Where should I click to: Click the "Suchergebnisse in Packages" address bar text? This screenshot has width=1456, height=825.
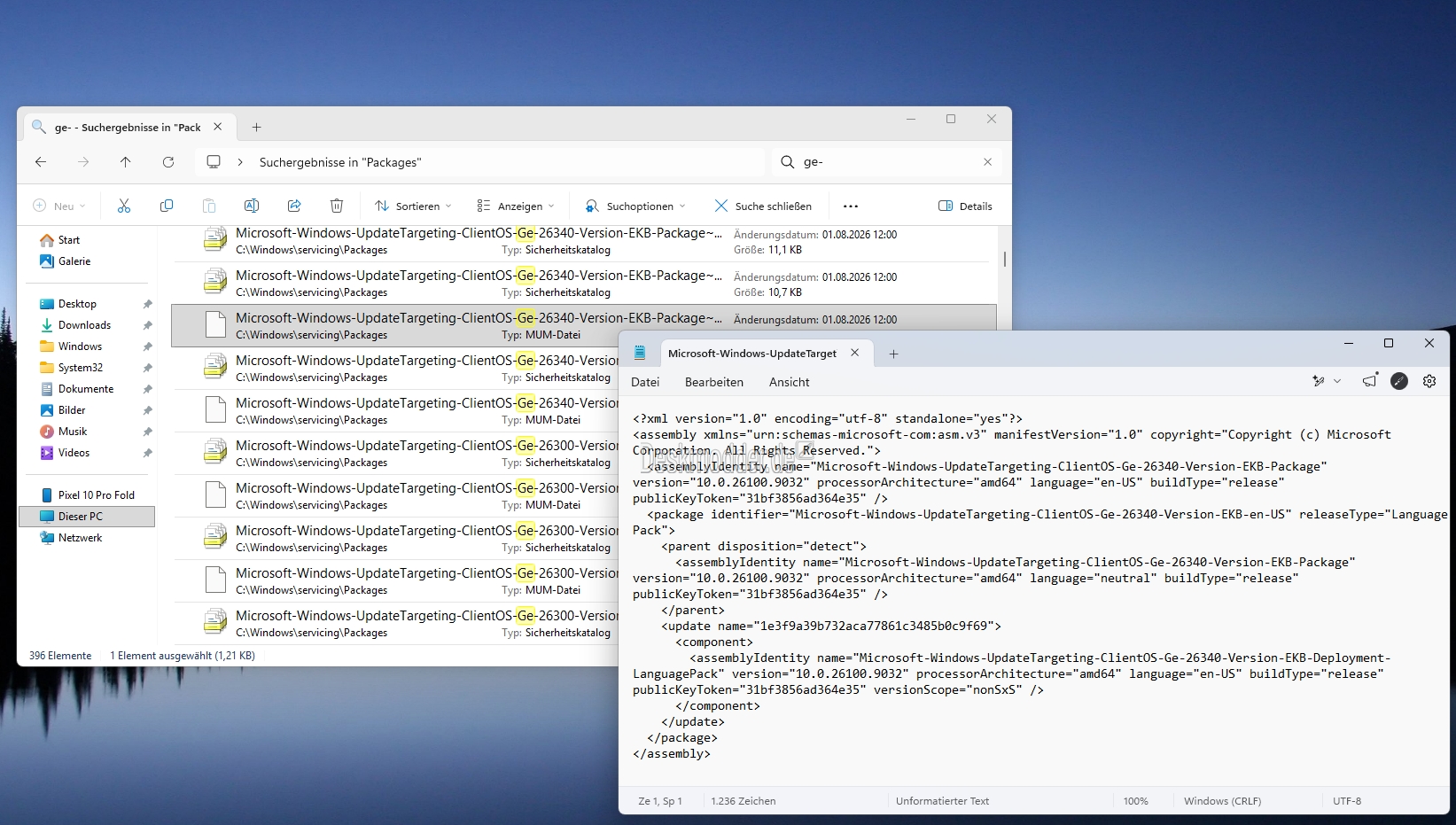[x=340, y=162]
